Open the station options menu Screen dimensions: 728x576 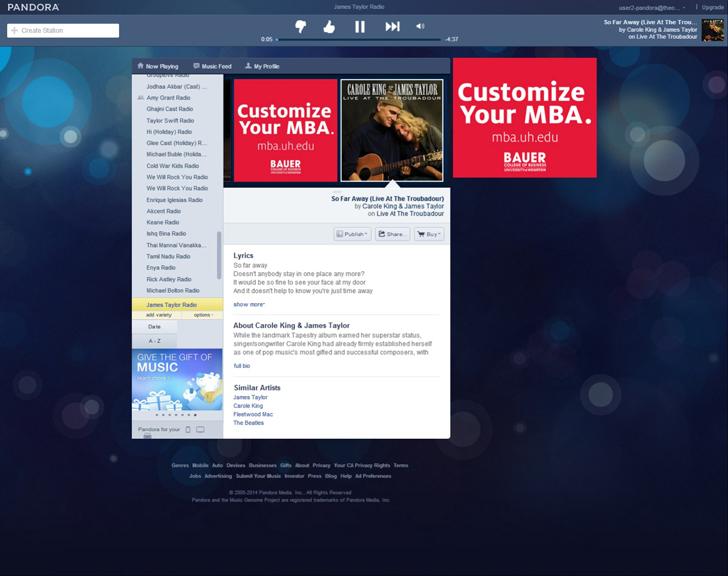tap(203, 315)
